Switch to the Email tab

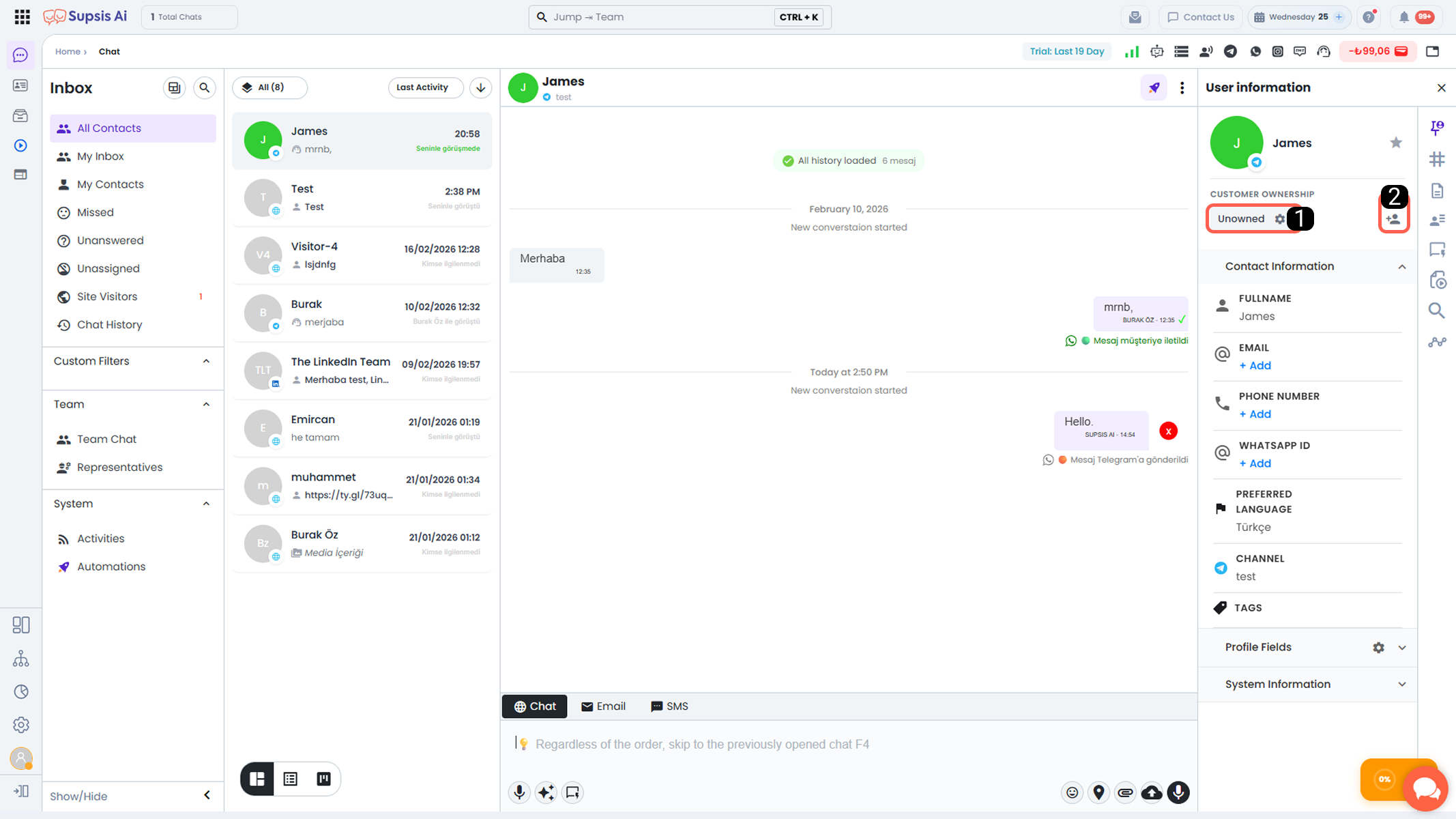coord(603,706)
